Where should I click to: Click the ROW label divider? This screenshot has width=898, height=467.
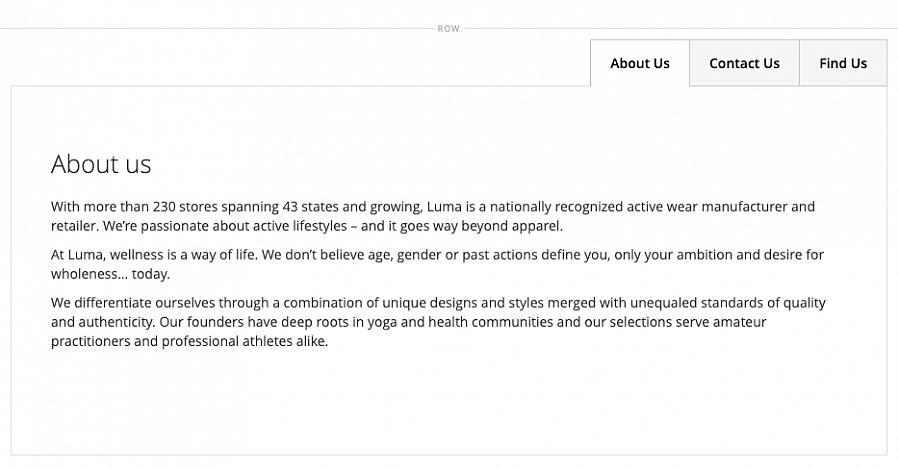click(x=448, y=28)
